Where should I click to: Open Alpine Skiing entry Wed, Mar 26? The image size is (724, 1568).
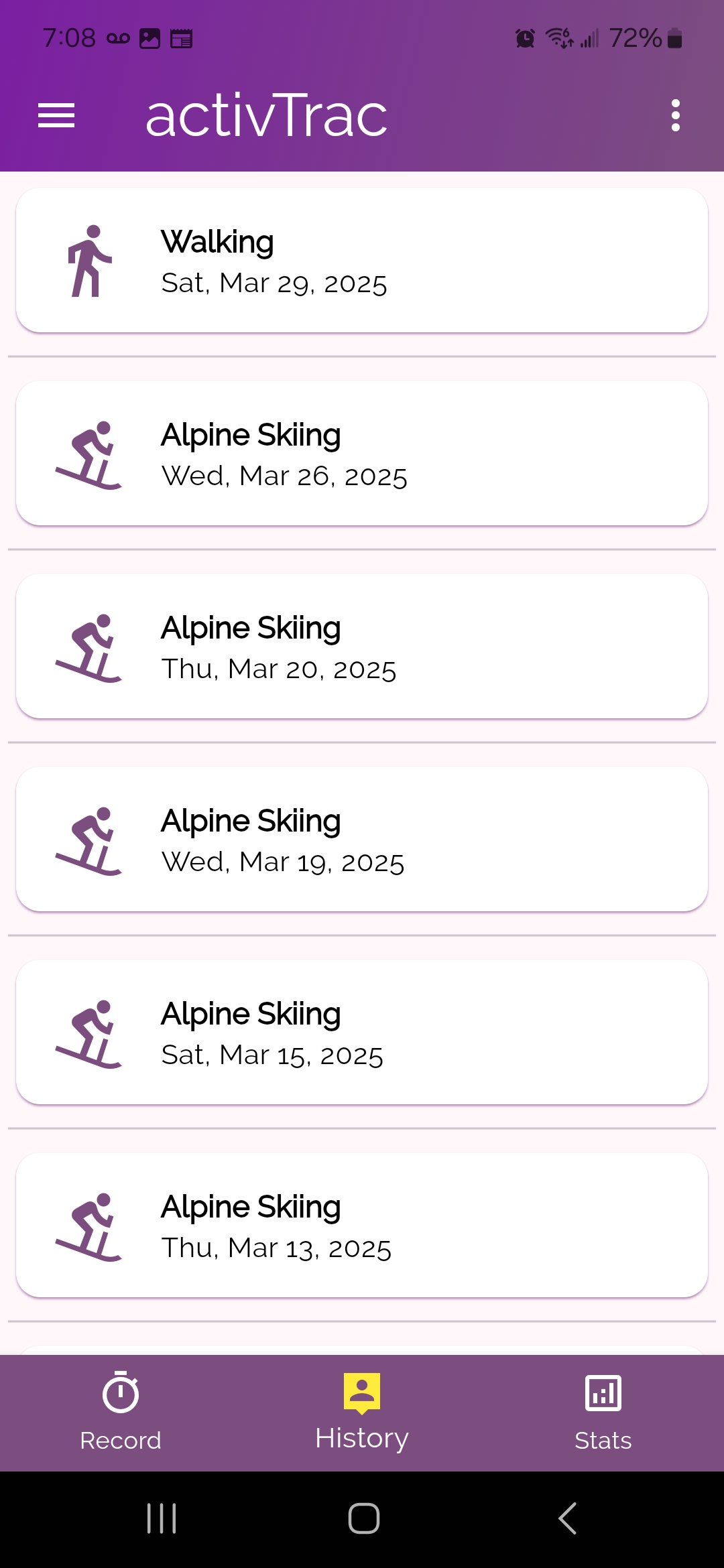click(402, 454)
